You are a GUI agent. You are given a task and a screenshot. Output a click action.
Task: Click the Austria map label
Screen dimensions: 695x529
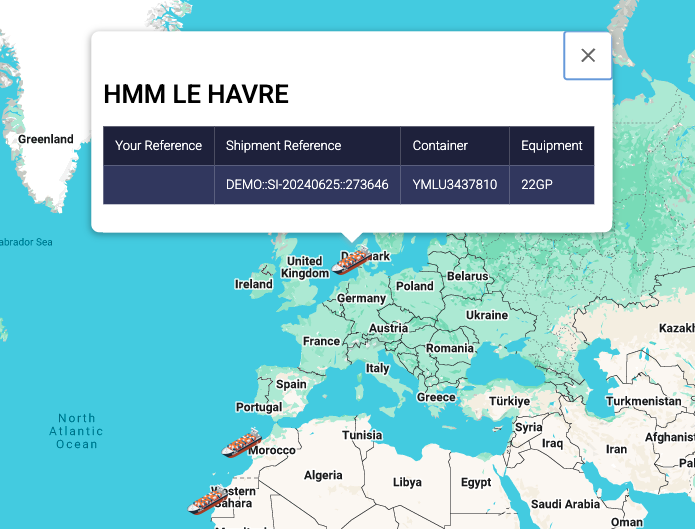pyautogui.click(x=388, y=328)
